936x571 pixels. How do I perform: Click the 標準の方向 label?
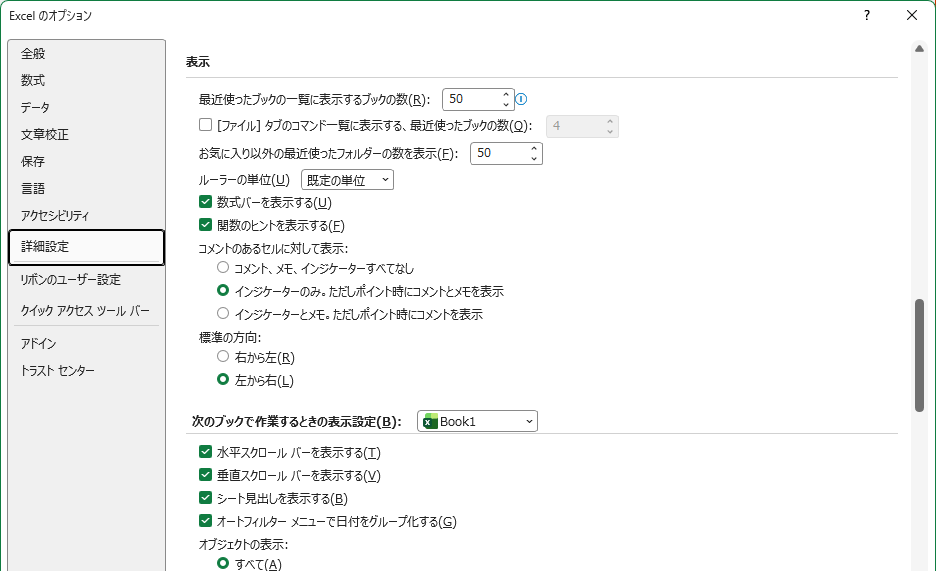tap(230, 338)
